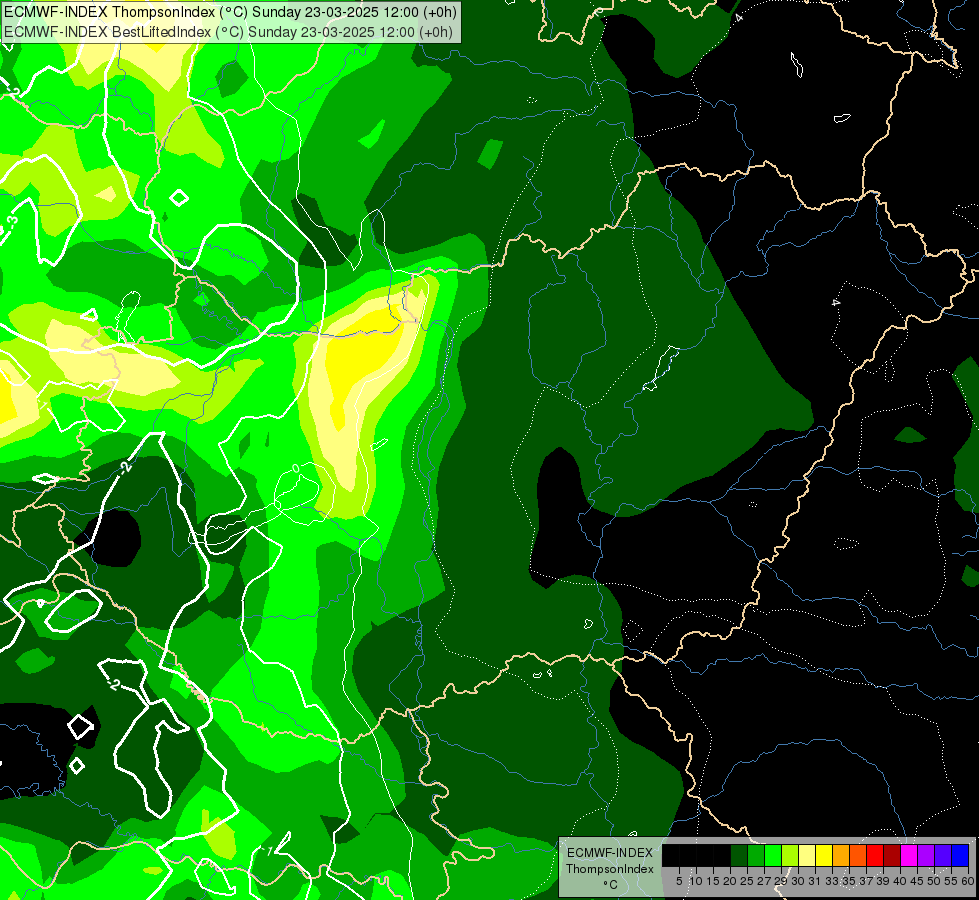Select the indigo 50–55 legend swatch
The image size is (979, 900).
coord(943,855)
